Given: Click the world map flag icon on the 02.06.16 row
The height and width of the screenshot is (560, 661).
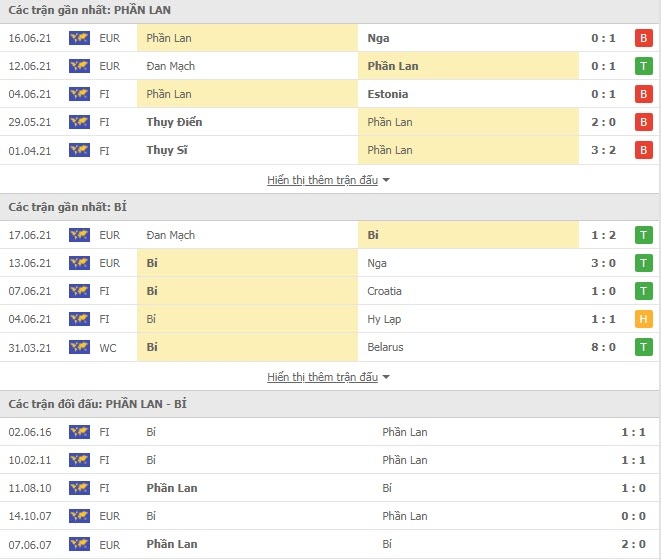Looking at the screenshot, I should pyautogui.click(x=79, y=432).
